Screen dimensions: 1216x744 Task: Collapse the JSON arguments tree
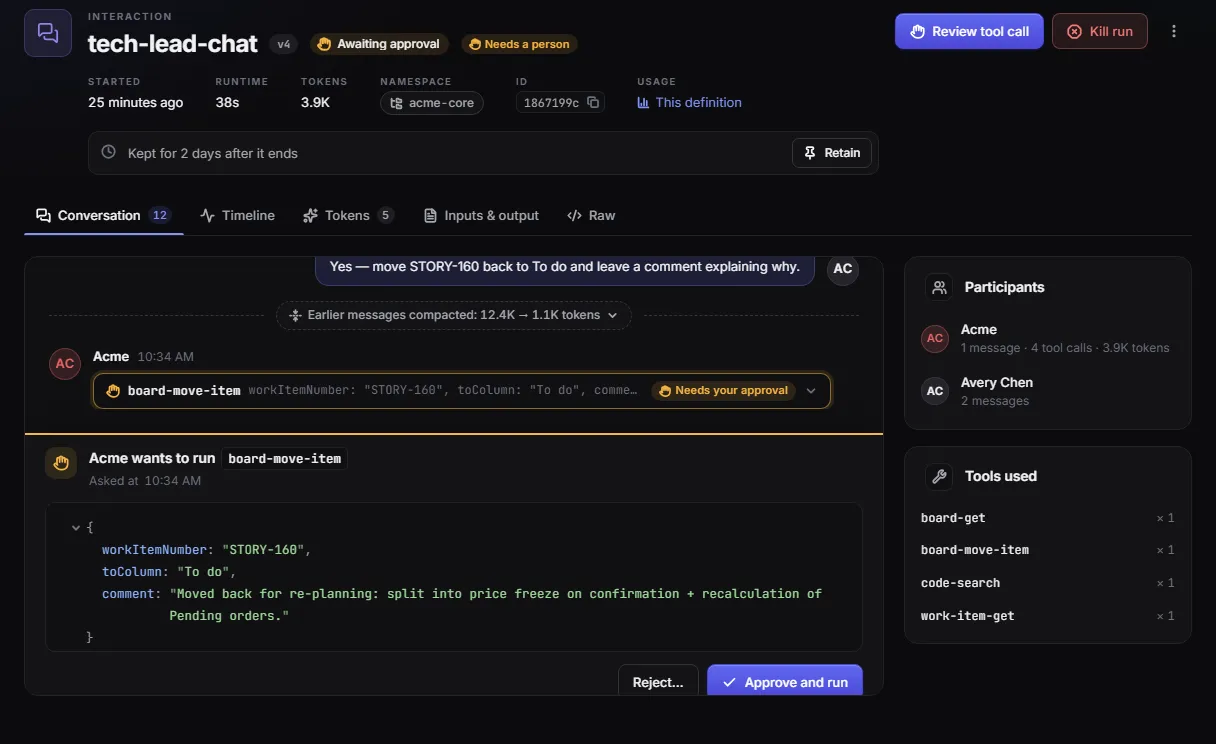76,527
